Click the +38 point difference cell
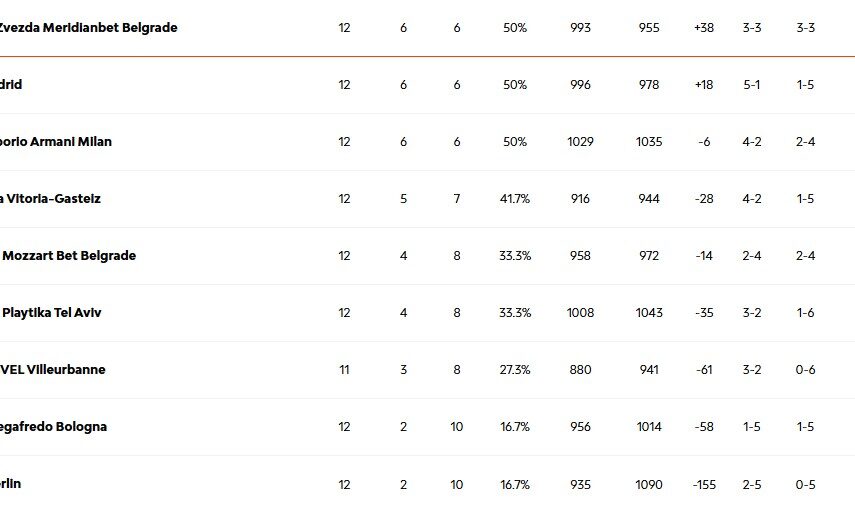This screenshot has height=512, width=855. tap(704, 28)
